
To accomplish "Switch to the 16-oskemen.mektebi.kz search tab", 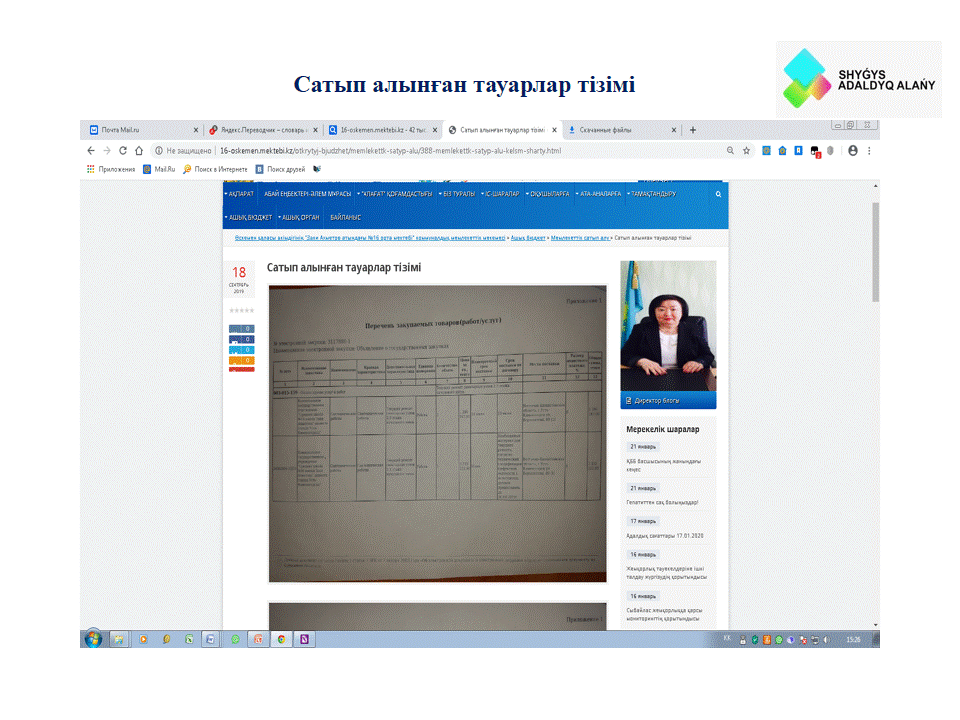I will point(382,130).
